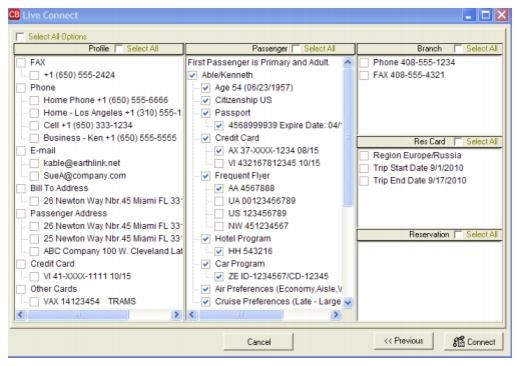Click left arrow on Passenger horizontal scrollbar
Viewport: 519px width, 366px height.
click(192, 315)
